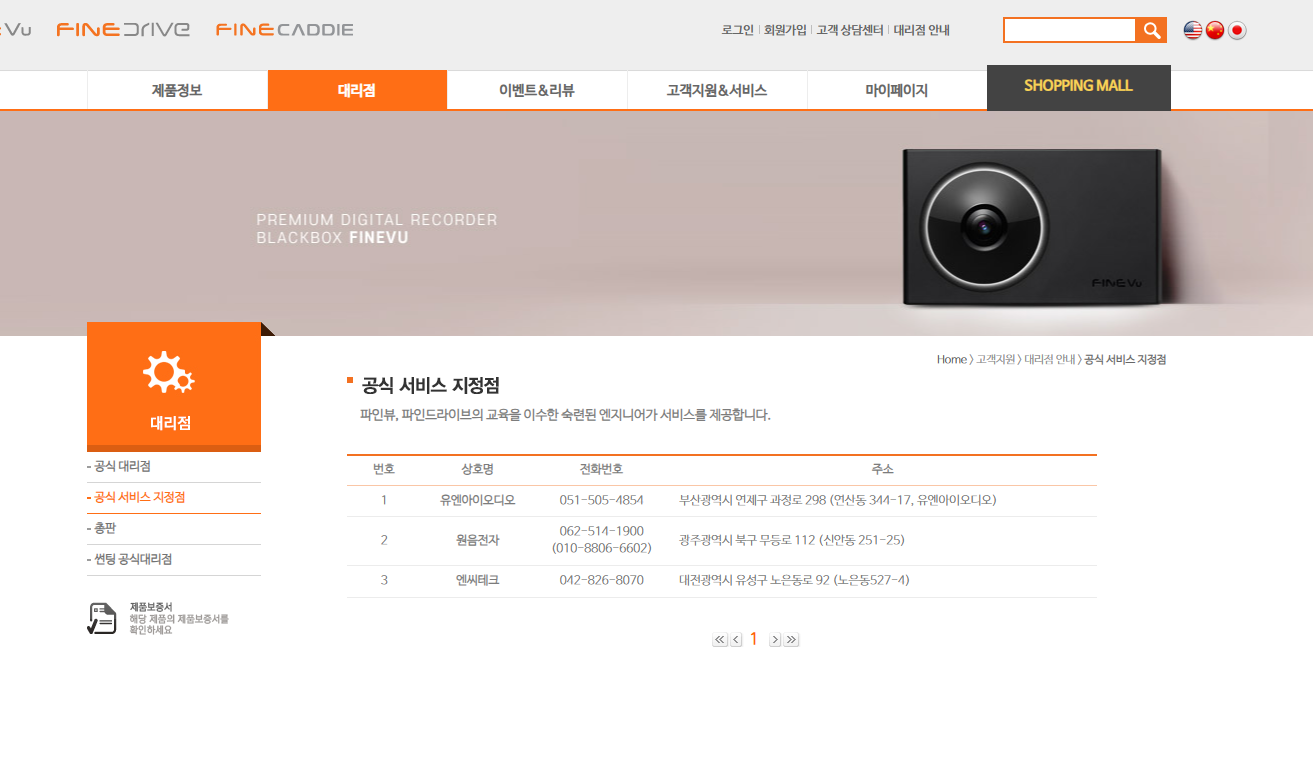1313x779 pixels.
Task: Go to next page arrow icon
Action: click(775, 640)
